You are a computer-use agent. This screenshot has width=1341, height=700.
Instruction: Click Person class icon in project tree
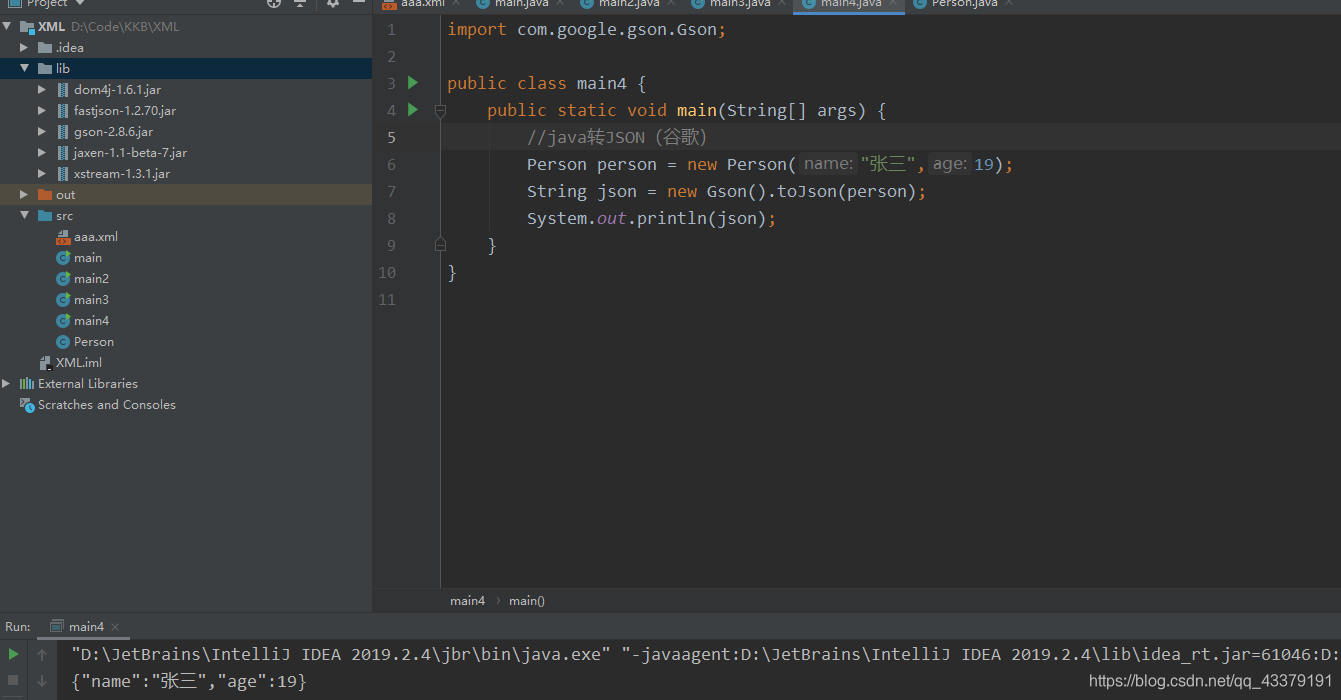click(63, 342)
